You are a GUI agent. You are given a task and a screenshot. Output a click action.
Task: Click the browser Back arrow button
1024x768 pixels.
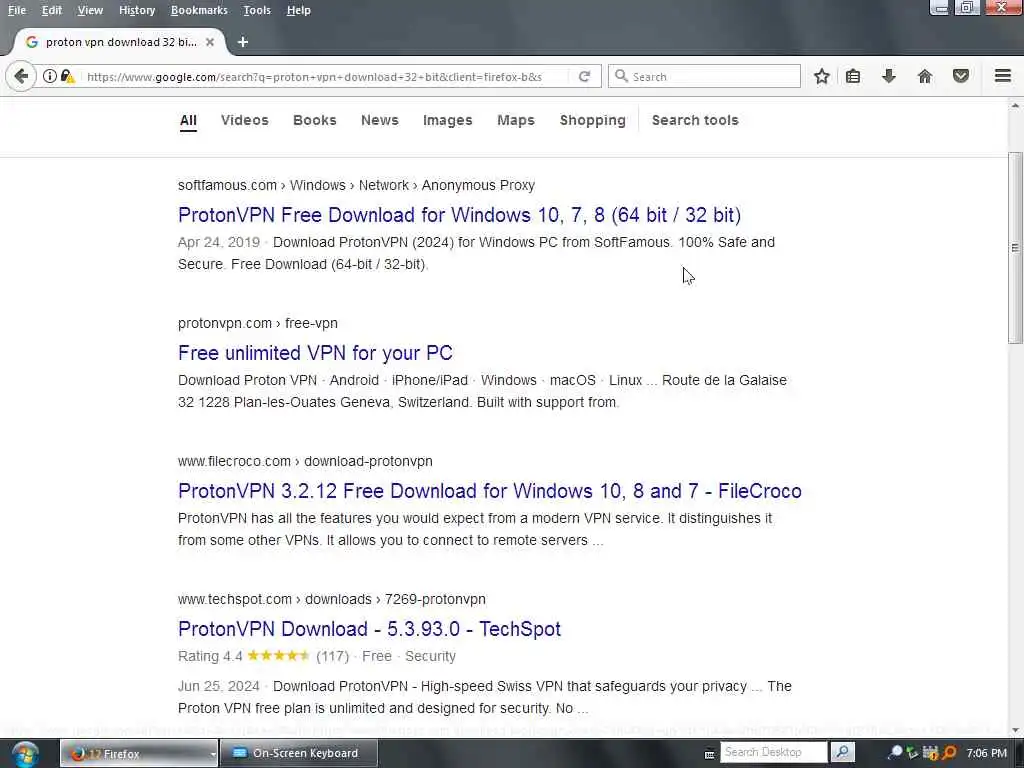21,76
